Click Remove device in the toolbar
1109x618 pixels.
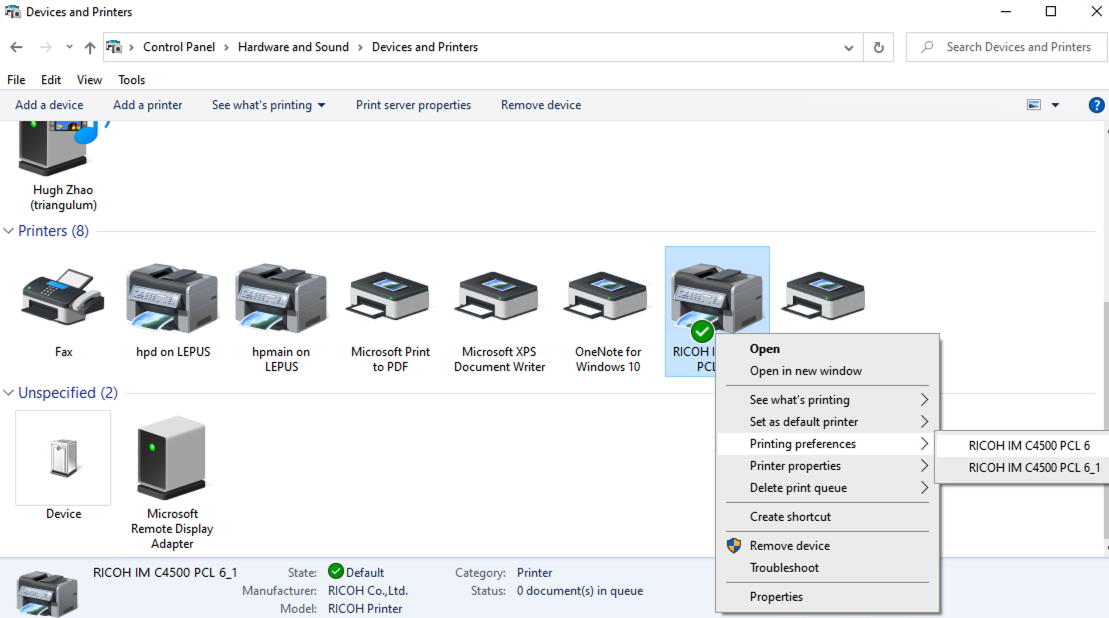click(541, 105)
